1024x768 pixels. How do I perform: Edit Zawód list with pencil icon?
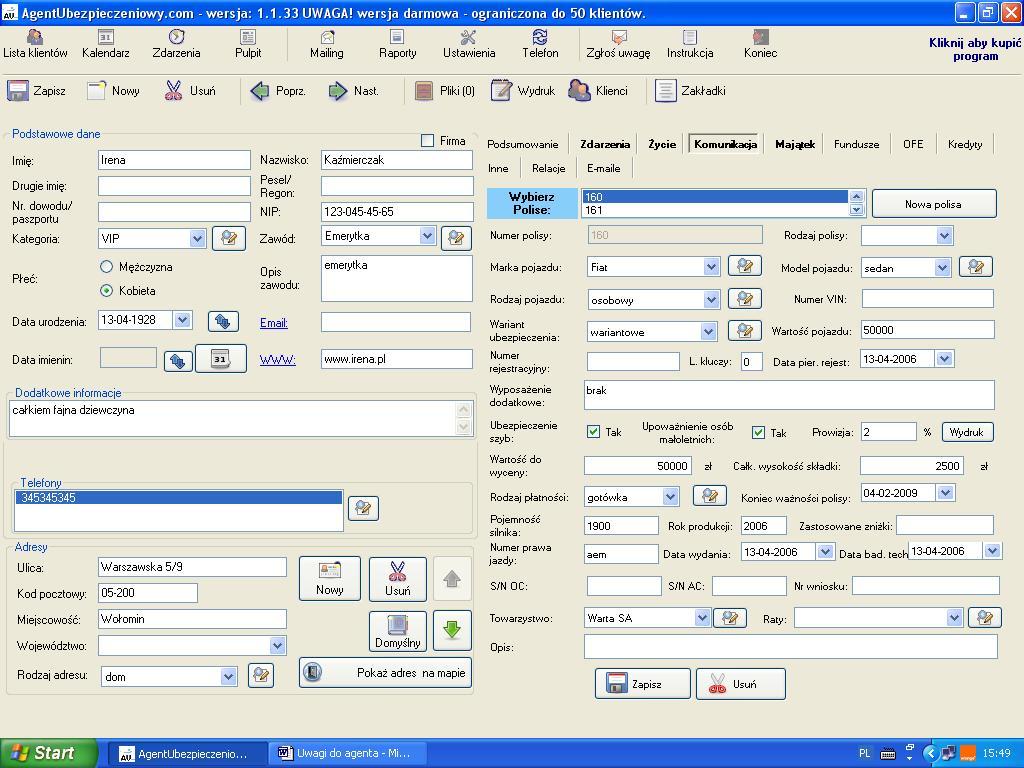pos(456,238)
